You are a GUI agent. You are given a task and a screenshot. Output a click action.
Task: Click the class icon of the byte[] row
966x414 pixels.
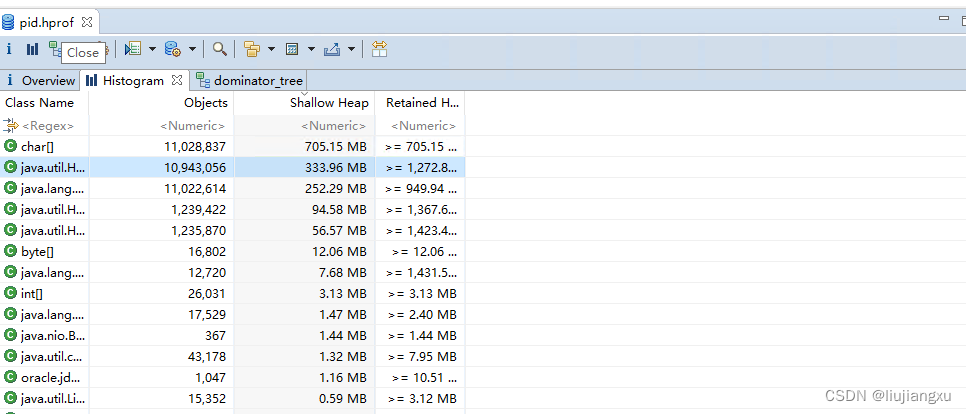pos(10,251)
